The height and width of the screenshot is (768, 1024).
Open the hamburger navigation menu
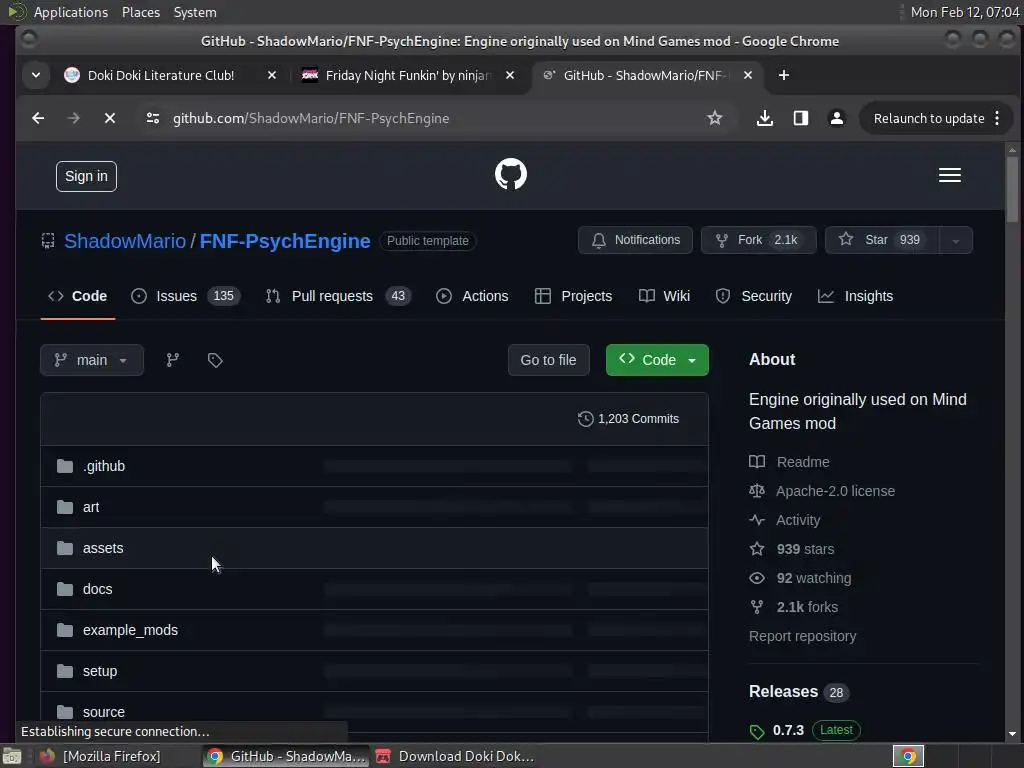[950, 175]
